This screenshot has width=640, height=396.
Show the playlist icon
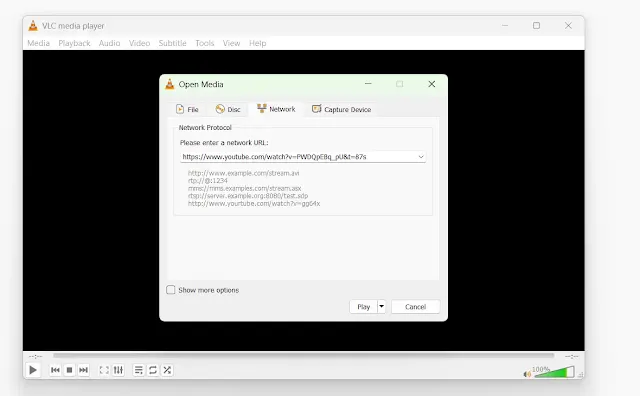[139, 370]
